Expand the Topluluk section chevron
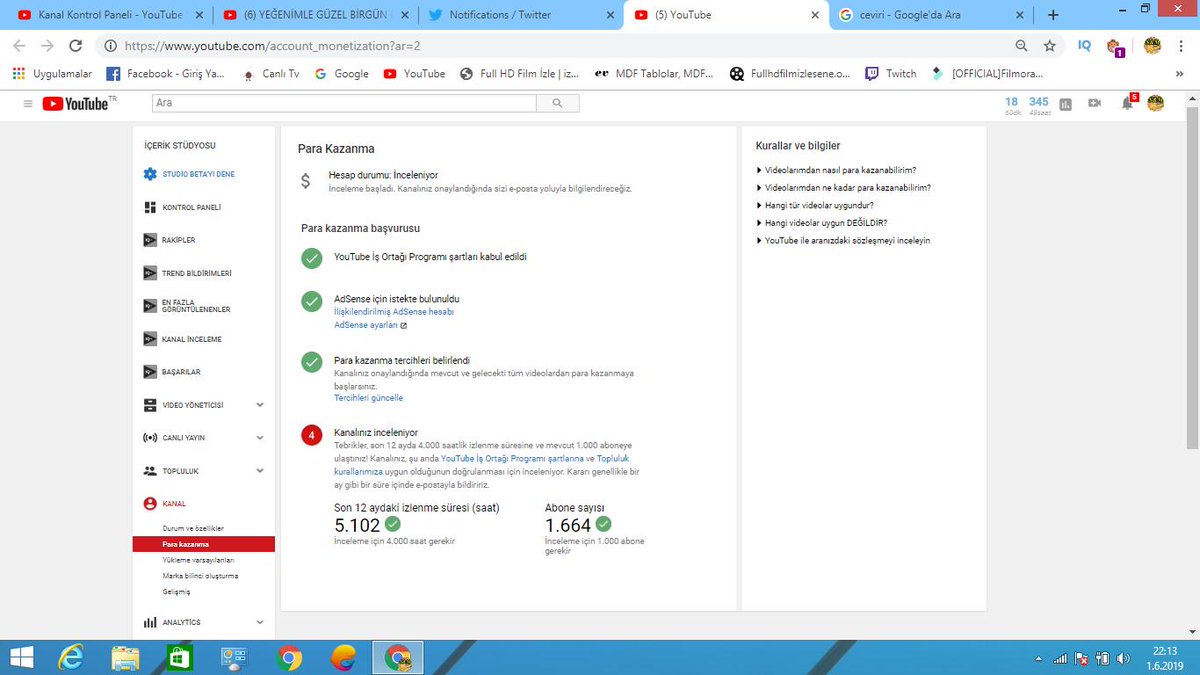Viewport: 1200px width, 675px height. pyautogui.click(x=260, y=471)
